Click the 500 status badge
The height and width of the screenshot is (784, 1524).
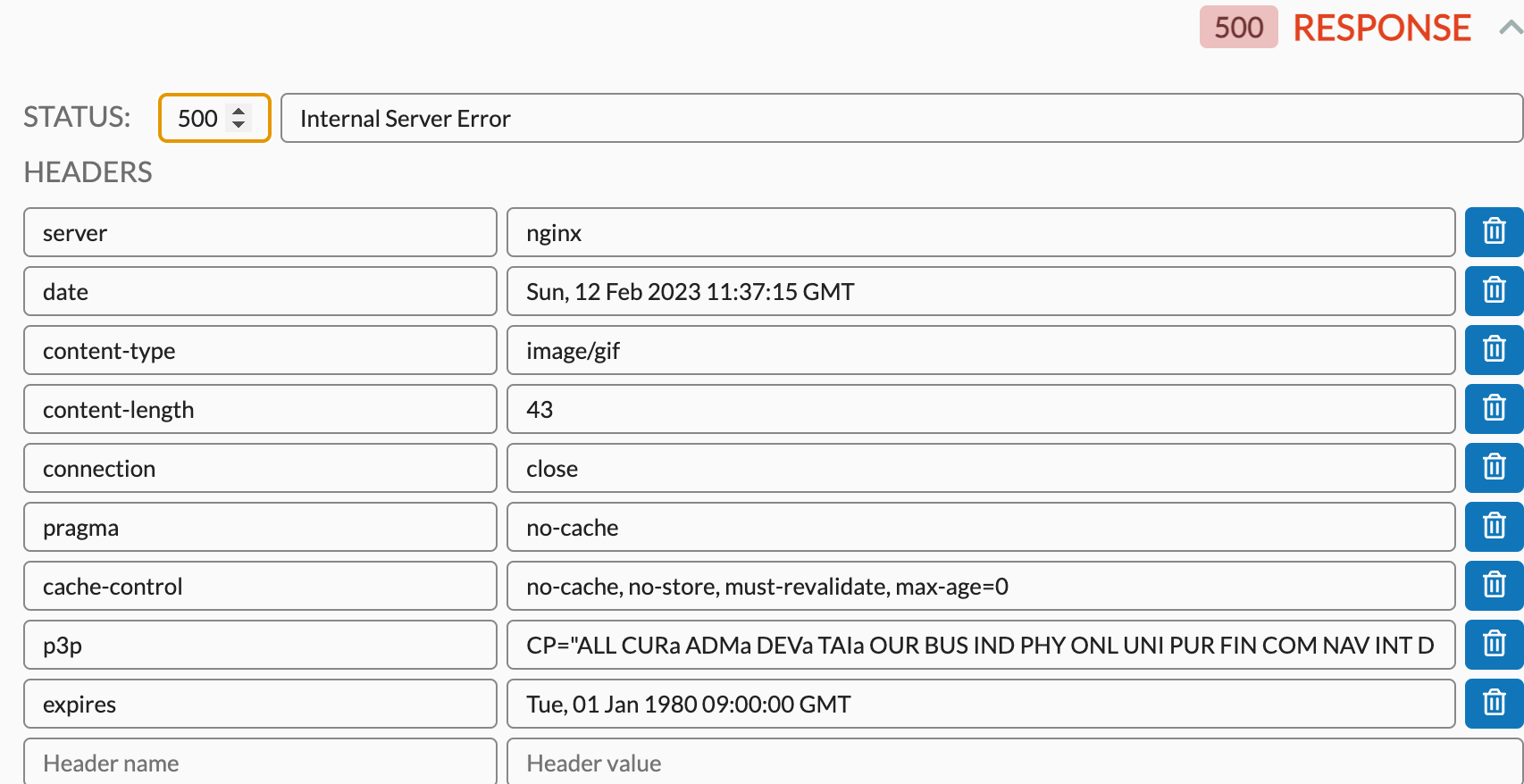[x=1238, y=28]
